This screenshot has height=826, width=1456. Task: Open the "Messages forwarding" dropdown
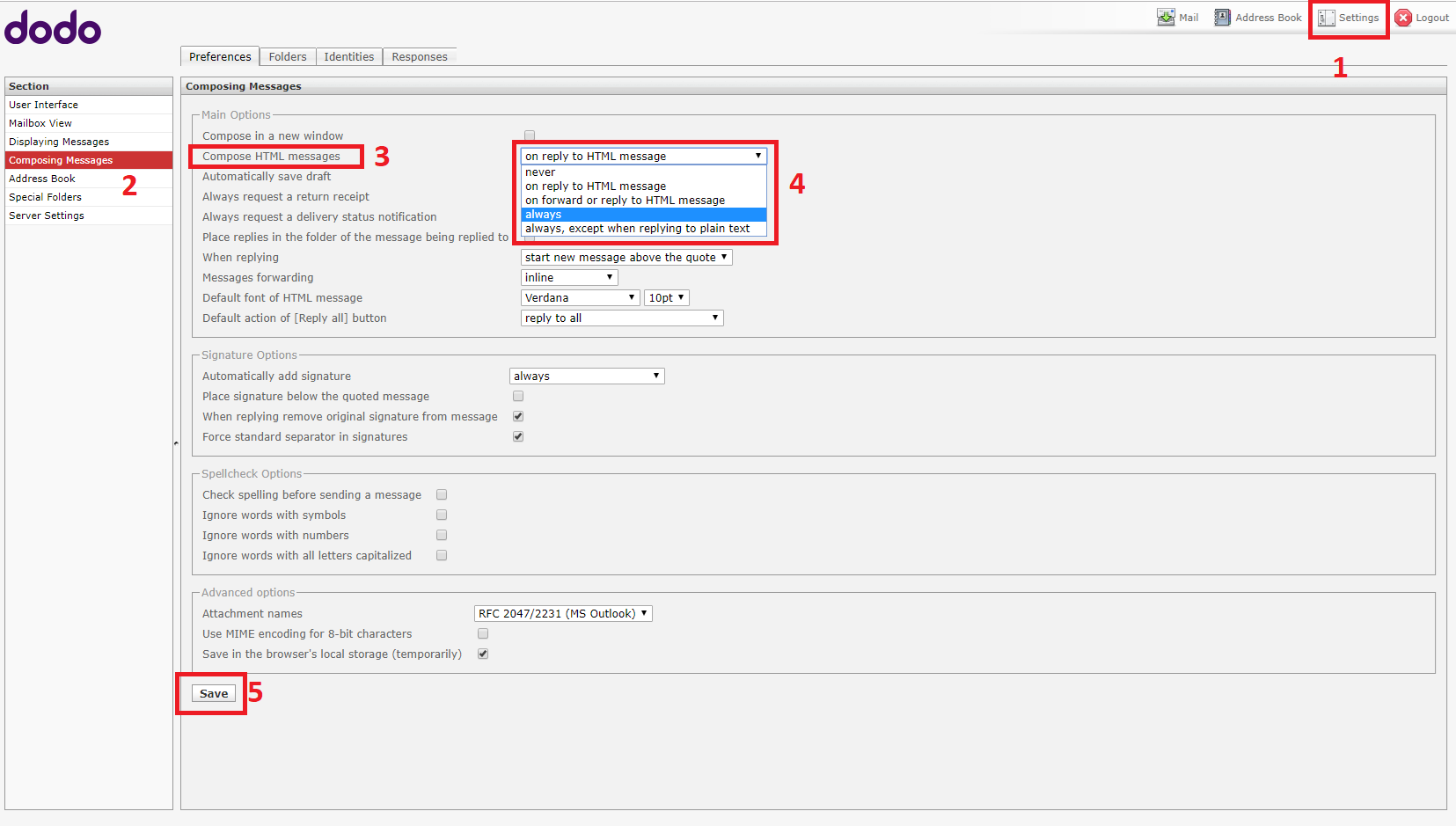[568, 277]
